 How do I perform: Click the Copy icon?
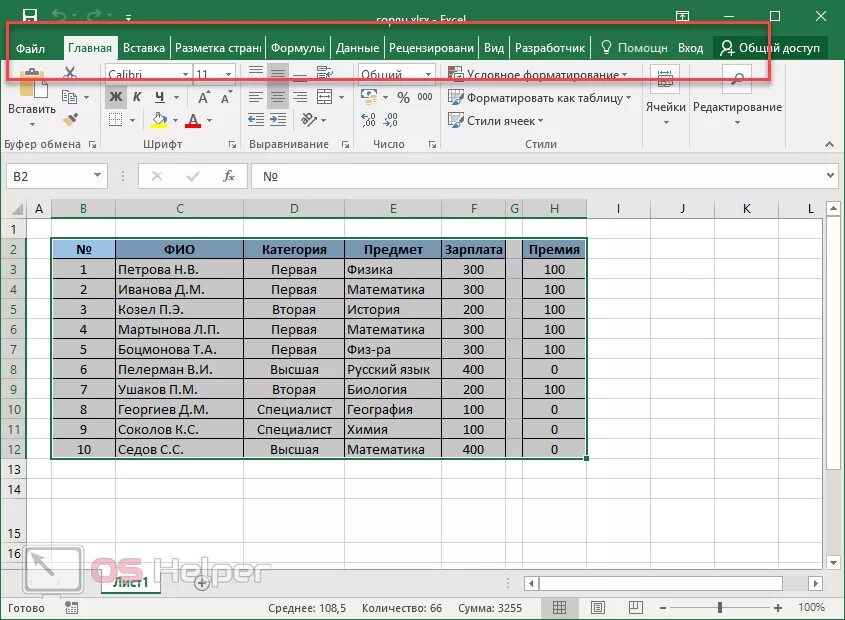[69, 97]
